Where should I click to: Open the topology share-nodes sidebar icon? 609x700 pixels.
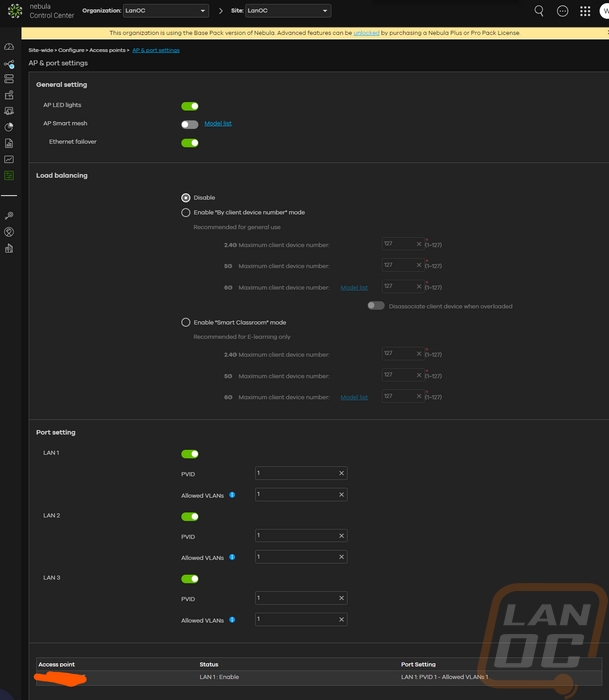pyautogui.click(x=9, y=64)
